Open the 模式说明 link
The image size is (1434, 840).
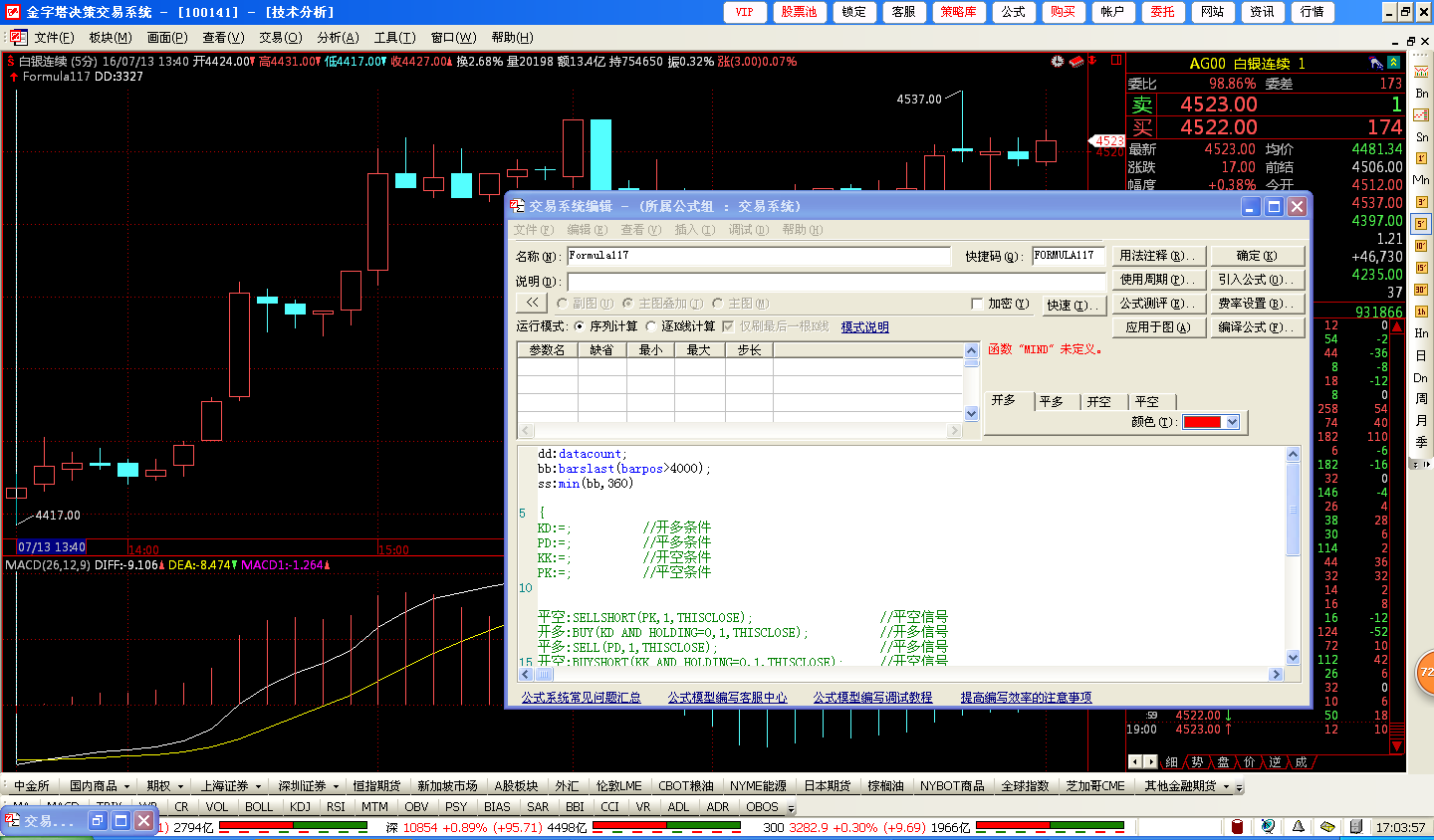tap(864, 326)
